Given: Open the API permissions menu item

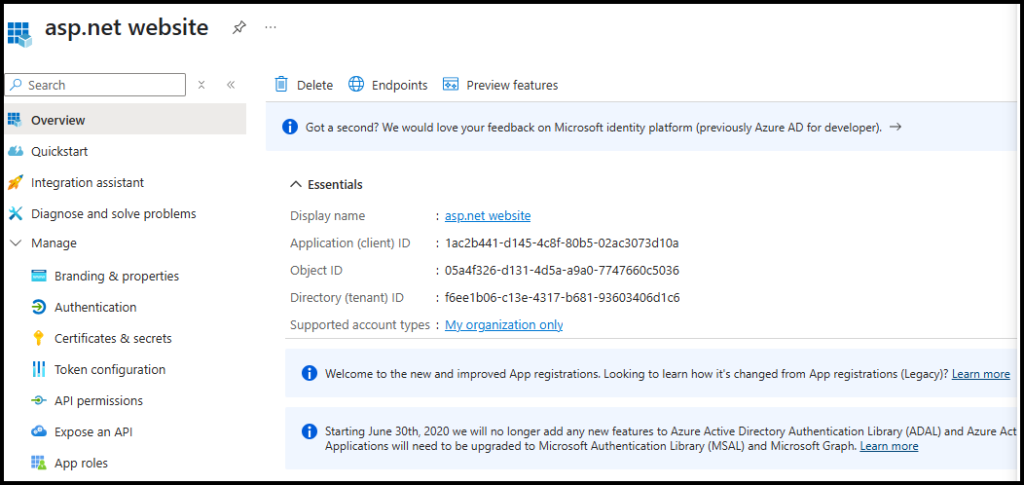Looking at the screenshot, I should tap(98, 400).
